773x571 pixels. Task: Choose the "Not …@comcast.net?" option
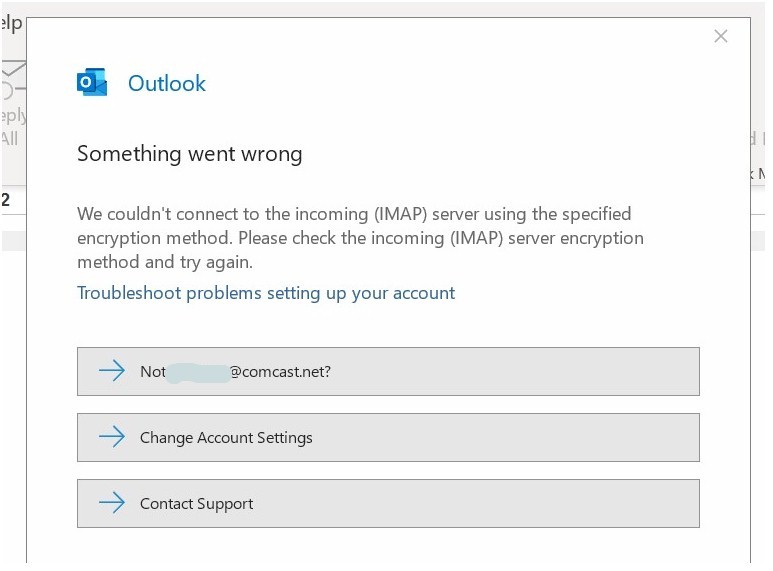[388, 372]
